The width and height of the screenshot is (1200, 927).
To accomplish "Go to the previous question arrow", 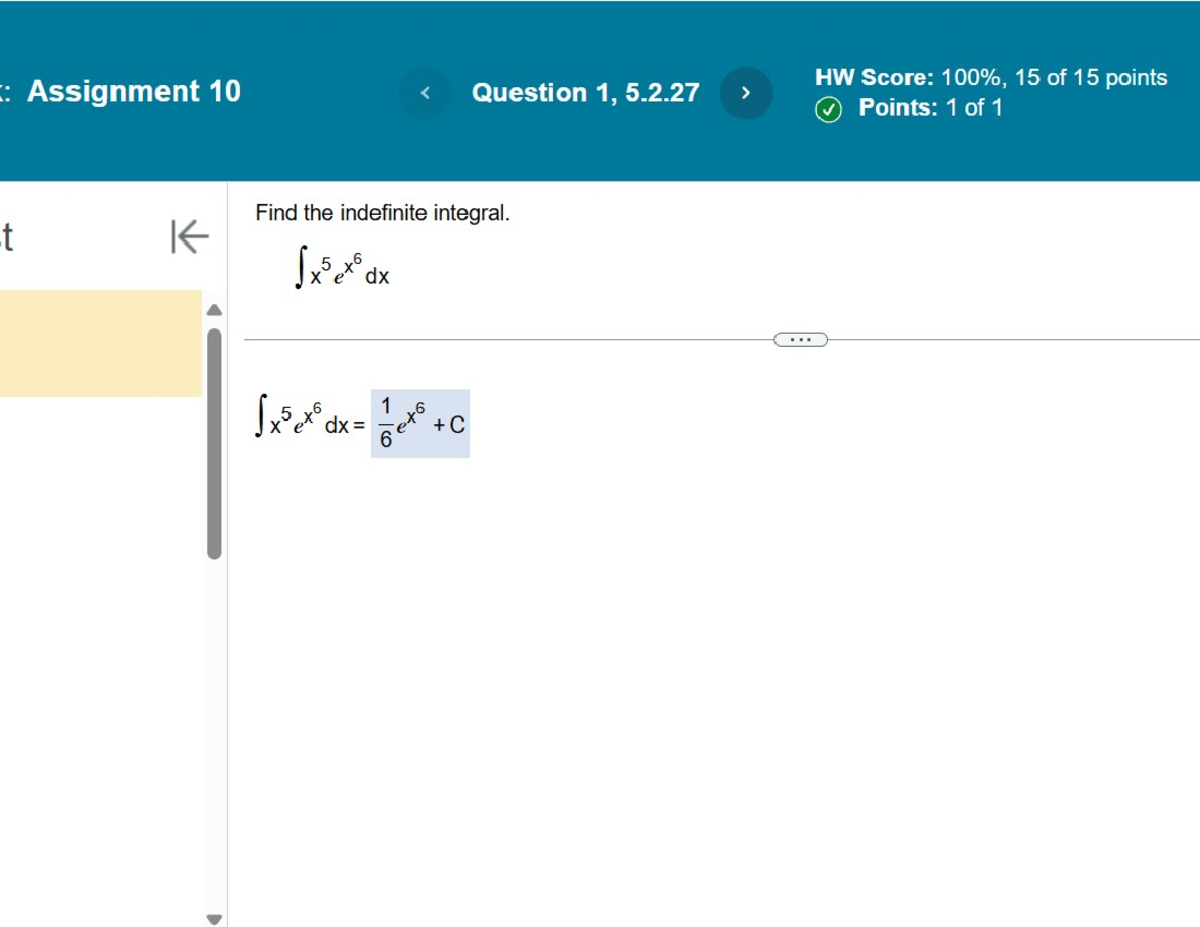I will pyautogui.click(x=426, y=93).
